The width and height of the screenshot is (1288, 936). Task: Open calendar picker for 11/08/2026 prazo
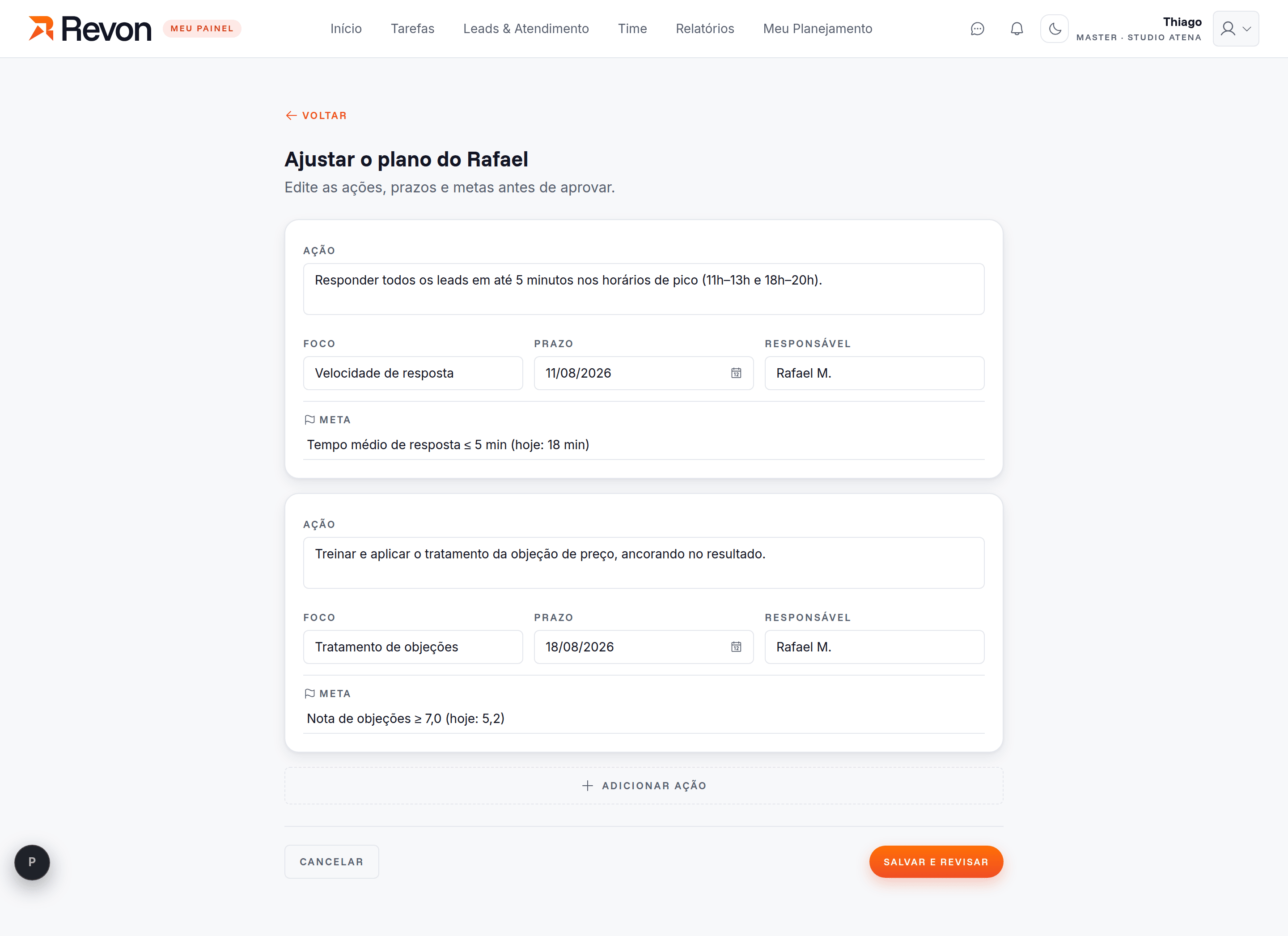736,374
